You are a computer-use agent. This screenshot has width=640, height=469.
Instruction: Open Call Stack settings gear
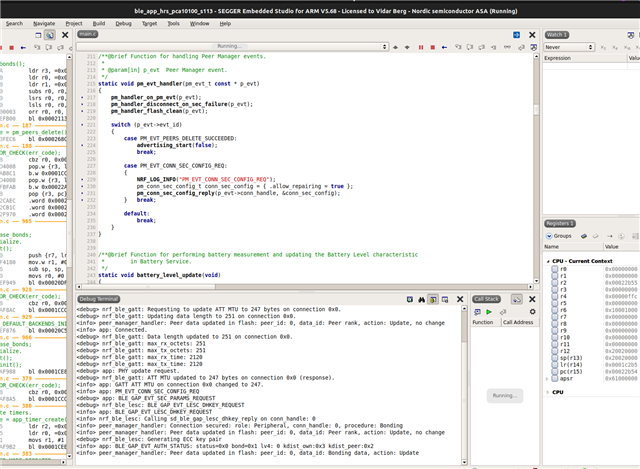coord(532,311)
